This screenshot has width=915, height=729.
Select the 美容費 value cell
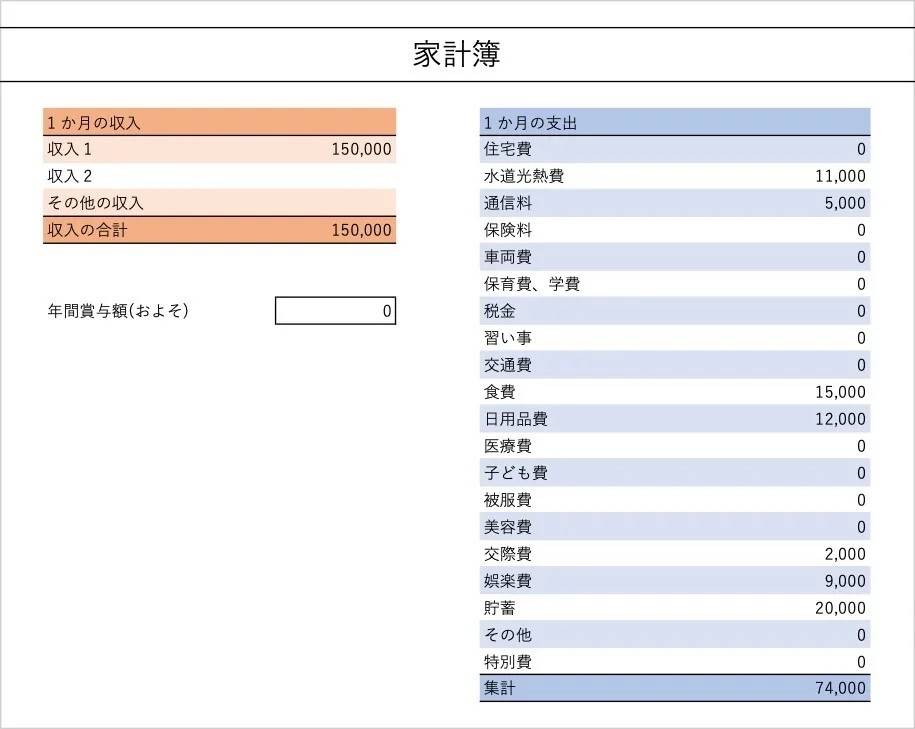click(861, 527)
